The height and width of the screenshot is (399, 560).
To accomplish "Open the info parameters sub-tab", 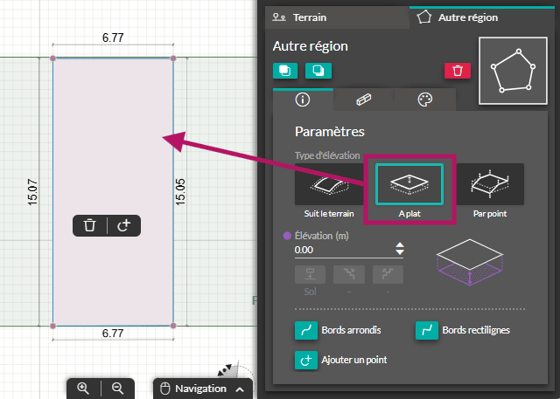I will [303, 100].
